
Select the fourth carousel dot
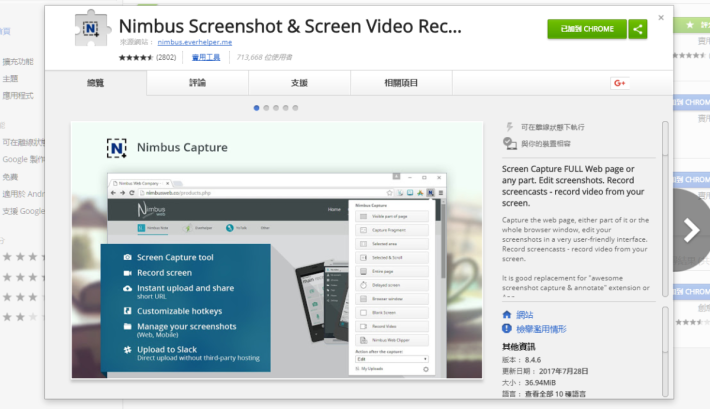(285, 108)
